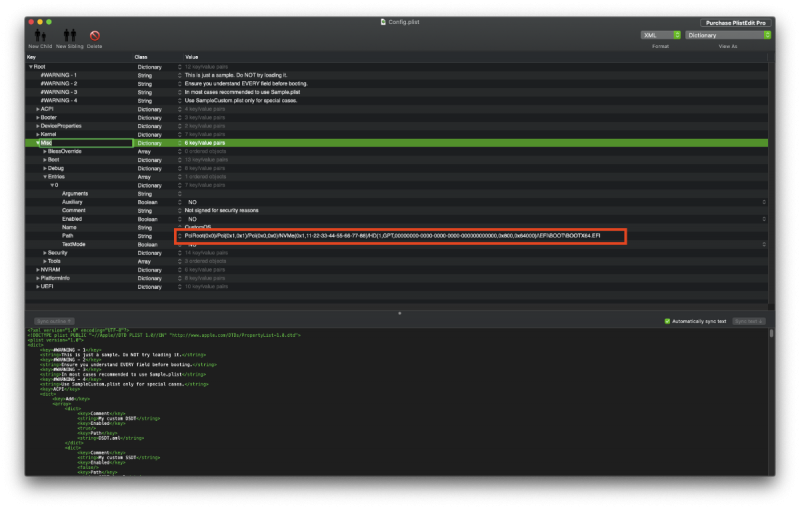Click the Config.plist document icon in title bar
The image size is (800, 509).
coord(384,21)
